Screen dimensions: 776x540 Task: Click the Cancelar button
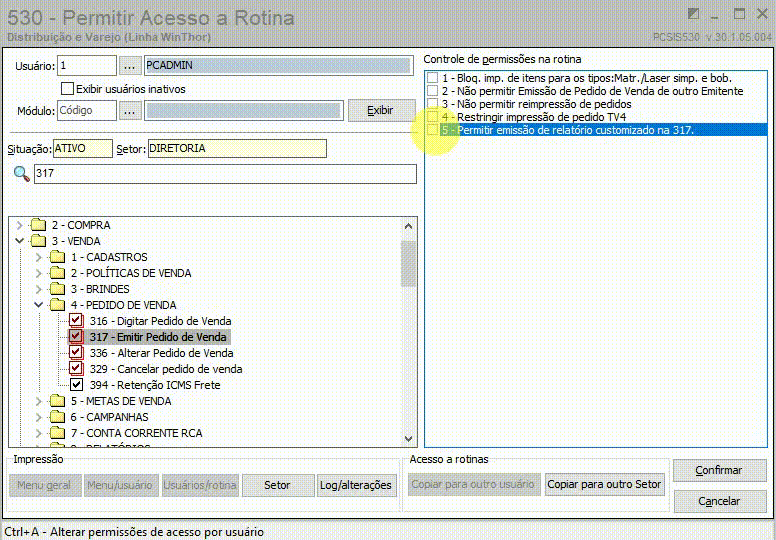[x=719, y=501]
